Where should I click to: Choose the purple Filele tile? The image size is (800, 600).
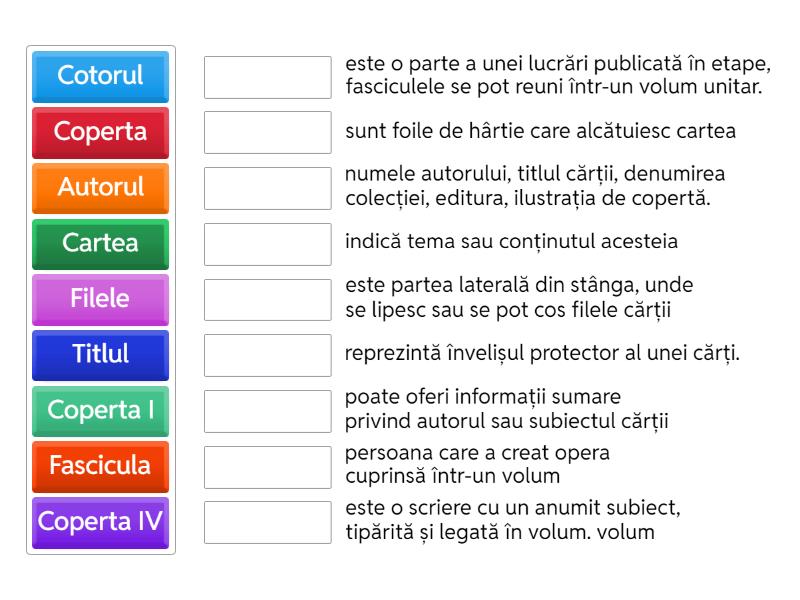(x=100, y=299)
